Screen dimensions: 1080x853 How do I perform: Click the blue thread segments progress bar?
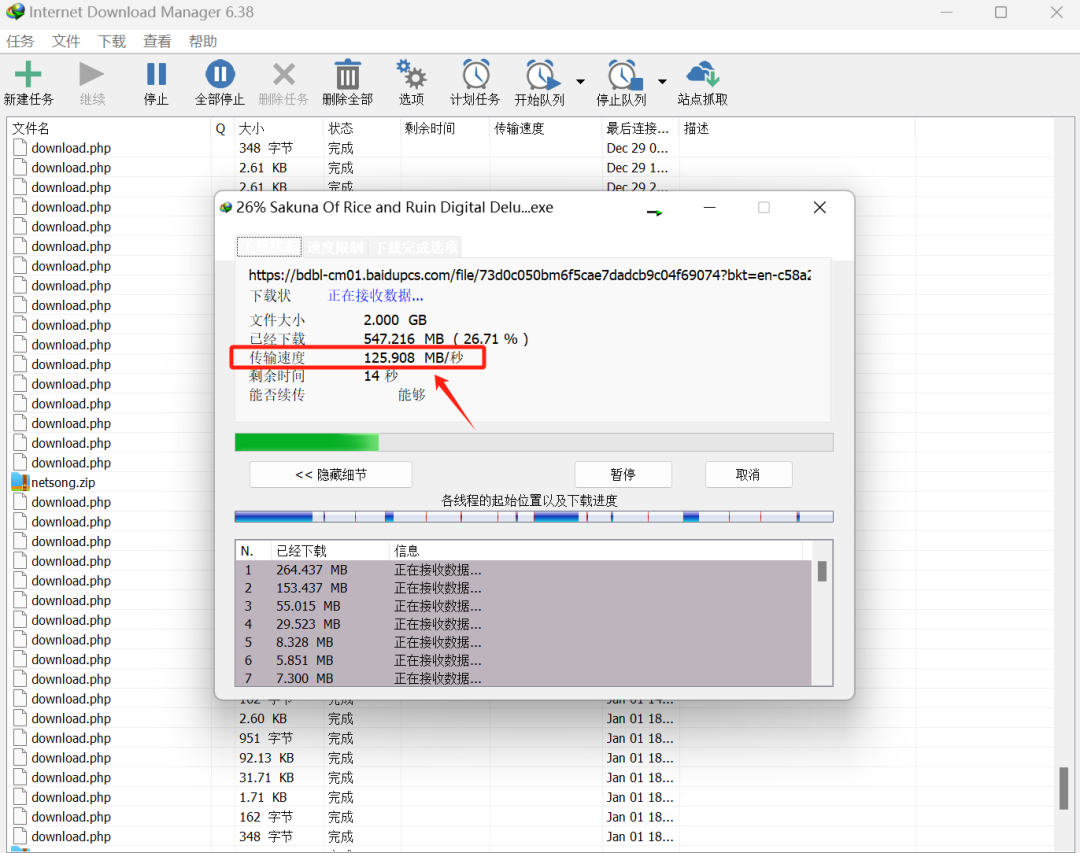[534, 517]
